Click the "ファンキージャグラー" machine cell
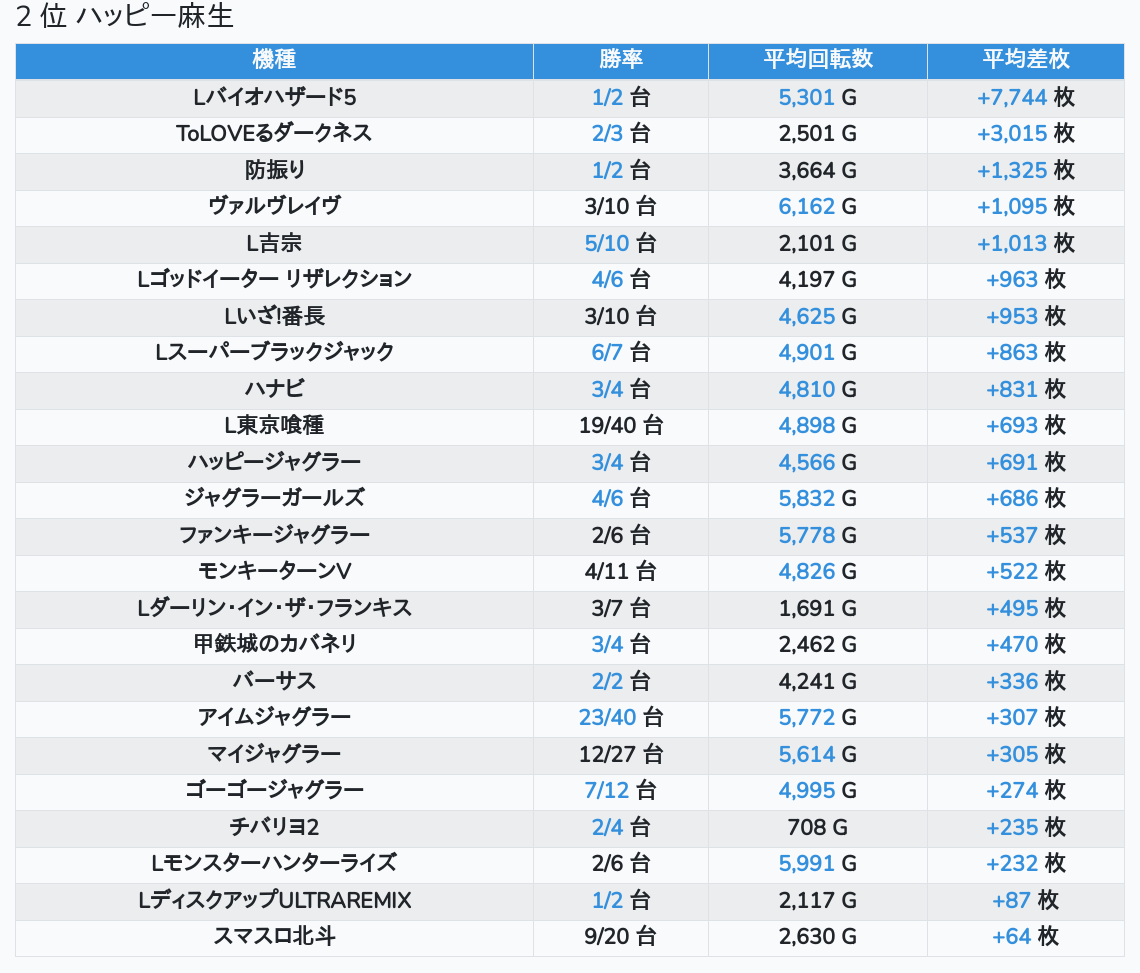The width and height of the screenshot is (1140, 973). [274, 535]
